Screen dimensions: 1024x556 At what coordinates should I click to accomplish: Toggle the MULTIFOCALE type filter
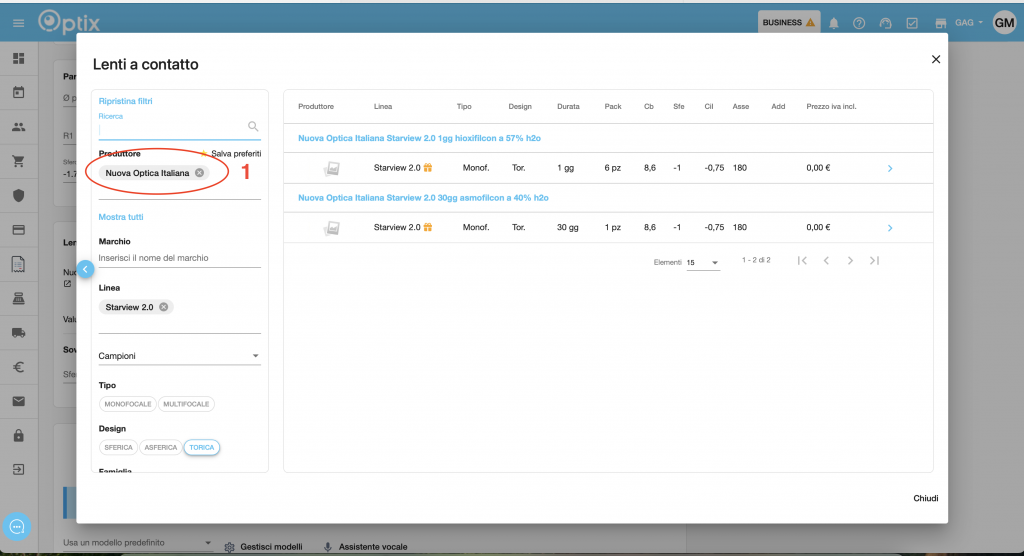click(x=186, y=404)
